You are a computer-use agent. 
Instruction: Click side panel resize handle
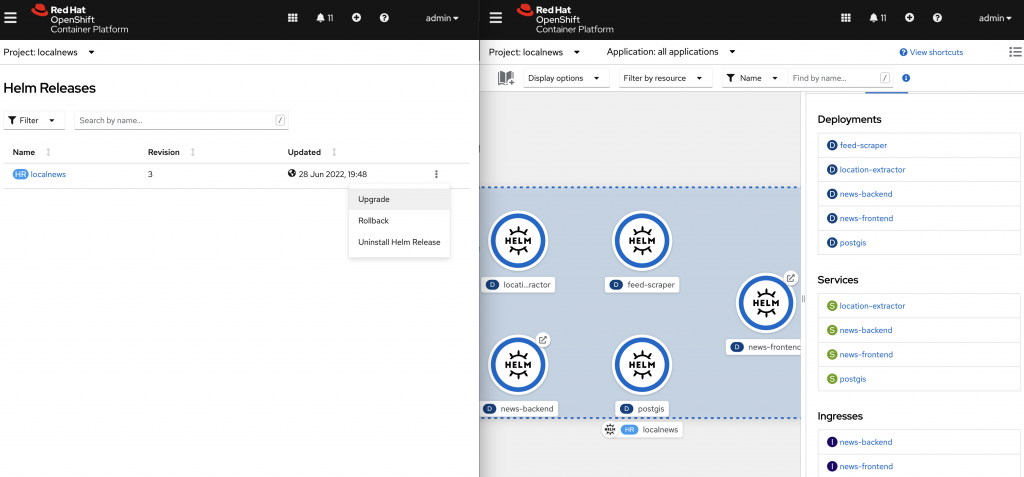click(803, 299)
